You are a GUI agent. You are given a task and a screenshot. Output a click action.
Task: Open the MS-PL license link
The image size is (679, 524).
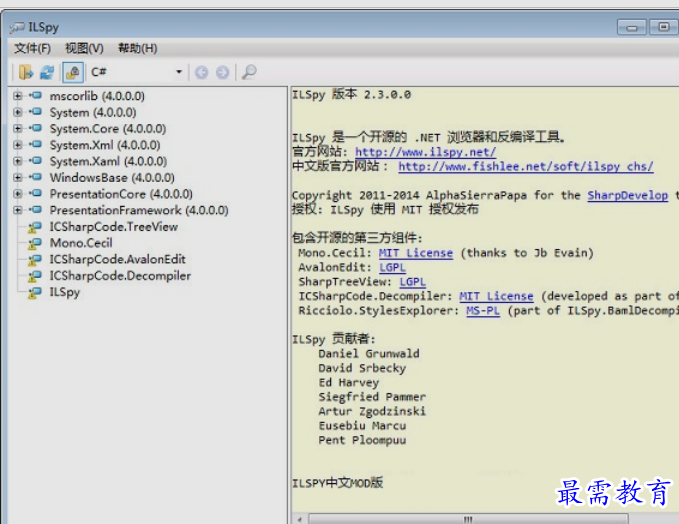tap(483, 311)
